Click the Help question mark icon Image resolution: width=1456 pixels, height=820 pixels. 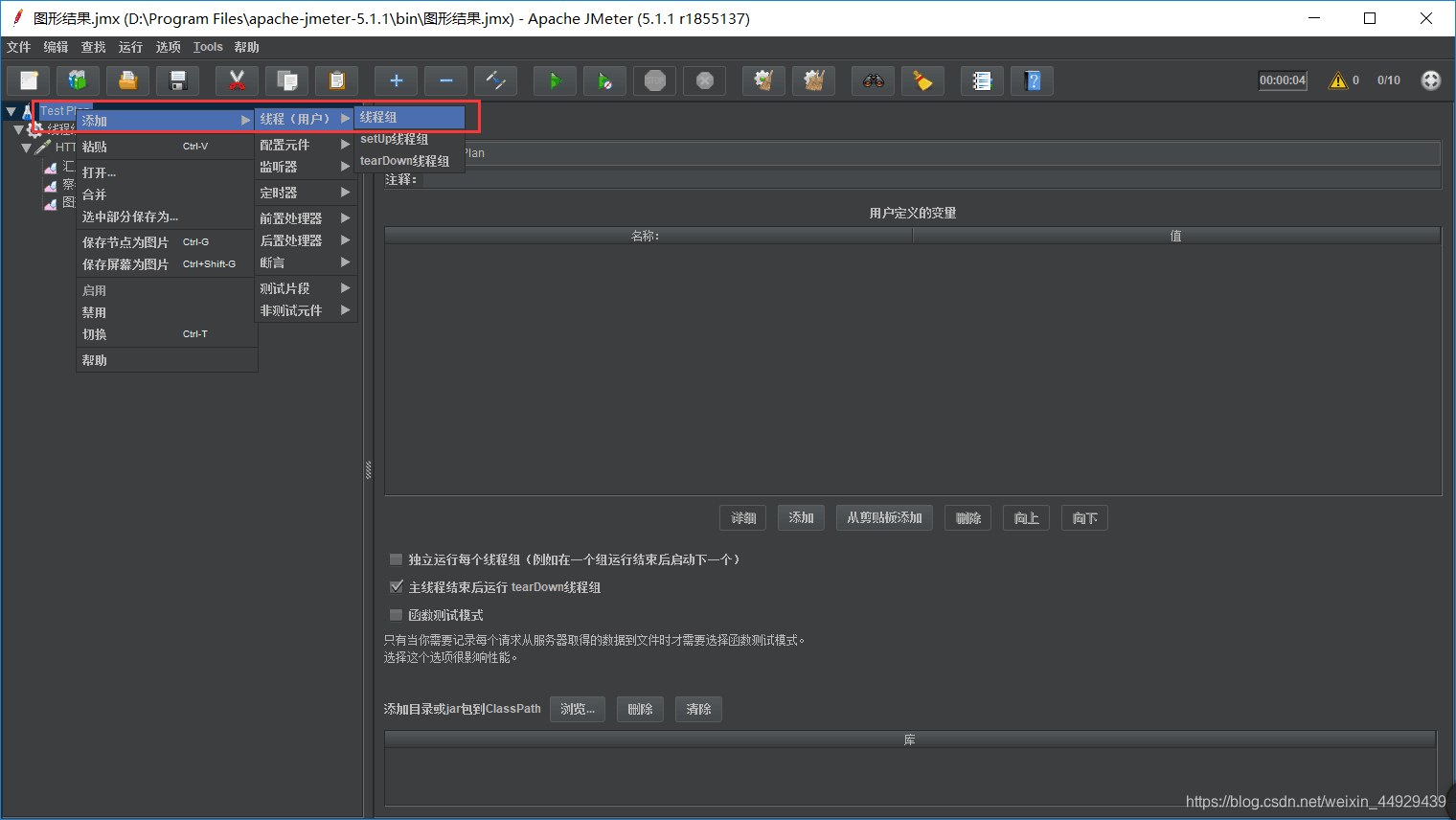click(1032, 80)
